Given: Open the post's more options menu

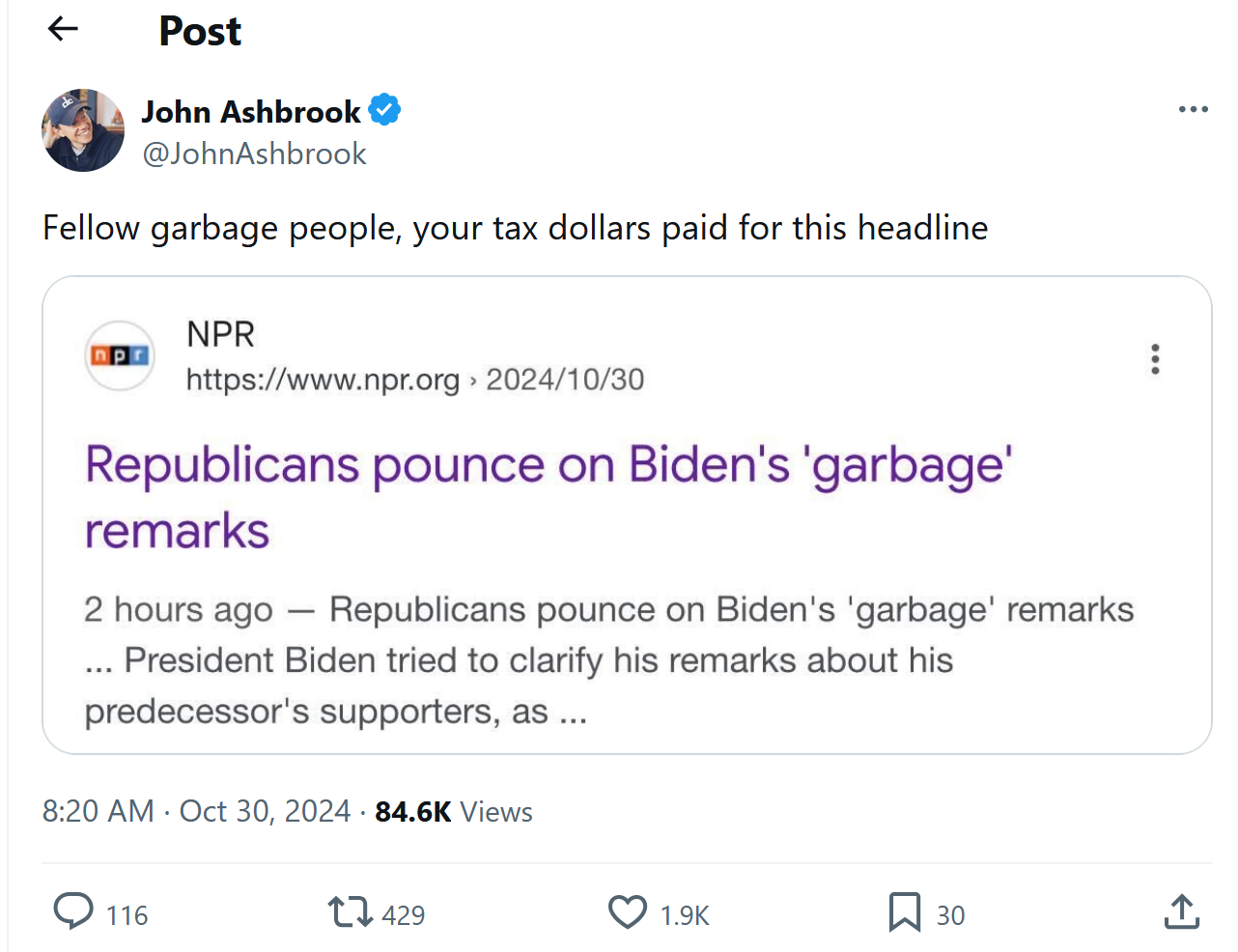Looking at the screenshot, I should point(1193,110).
